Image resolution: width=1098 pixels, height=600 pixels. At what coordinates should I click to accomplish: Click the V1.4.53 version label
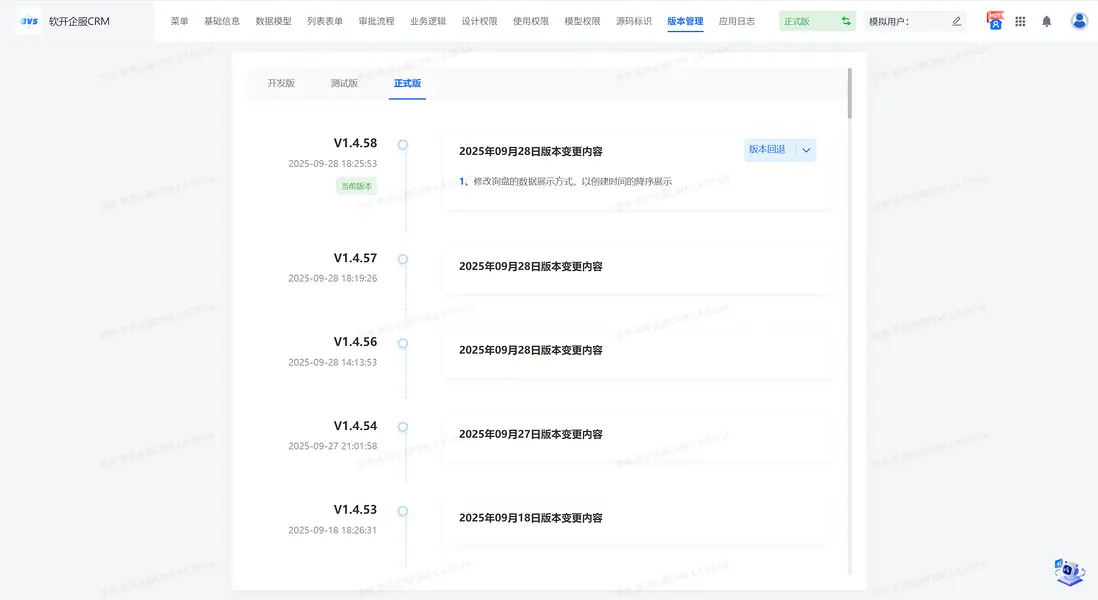click(x=355, y=509)
